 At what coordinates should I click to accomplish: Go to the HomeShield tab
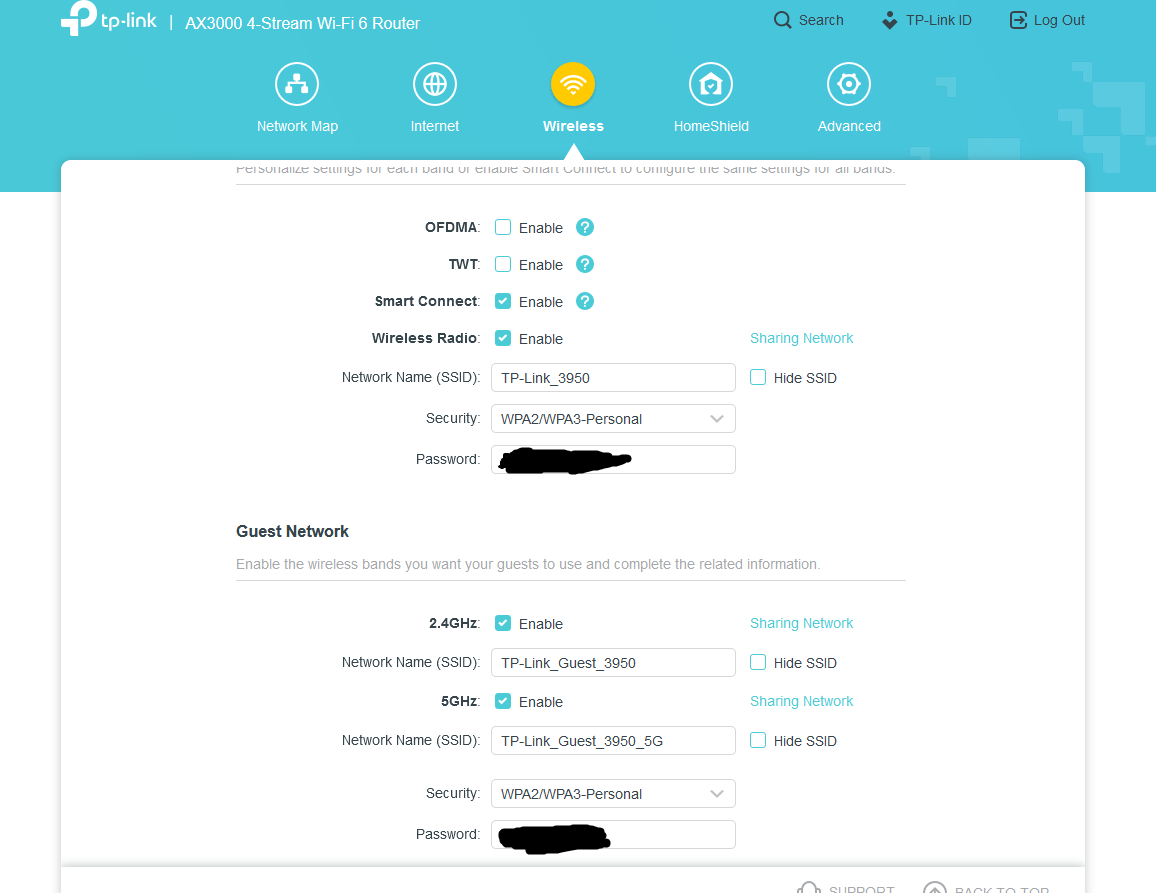click(711, 126)
